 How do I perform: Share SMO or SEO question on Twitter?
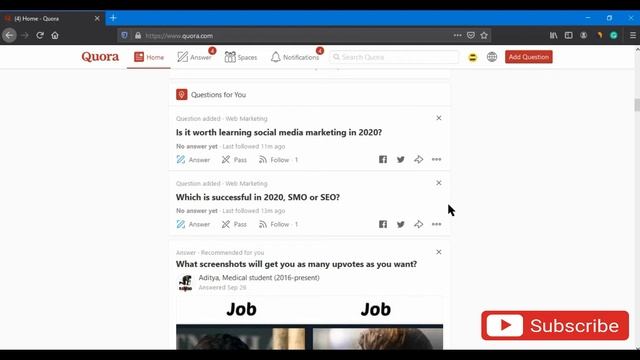401,224
